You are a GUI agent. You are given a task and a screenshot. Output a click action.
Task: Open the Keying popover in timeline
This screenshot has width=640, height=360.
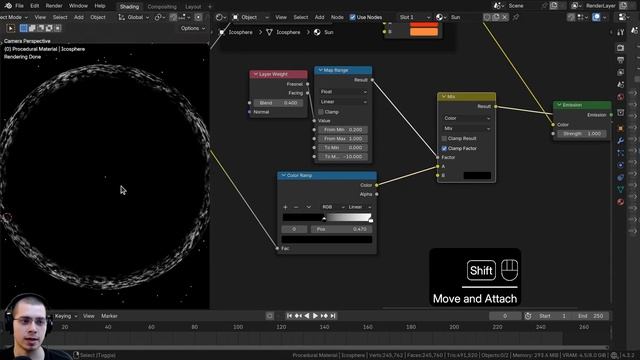[x=66, y=316]
